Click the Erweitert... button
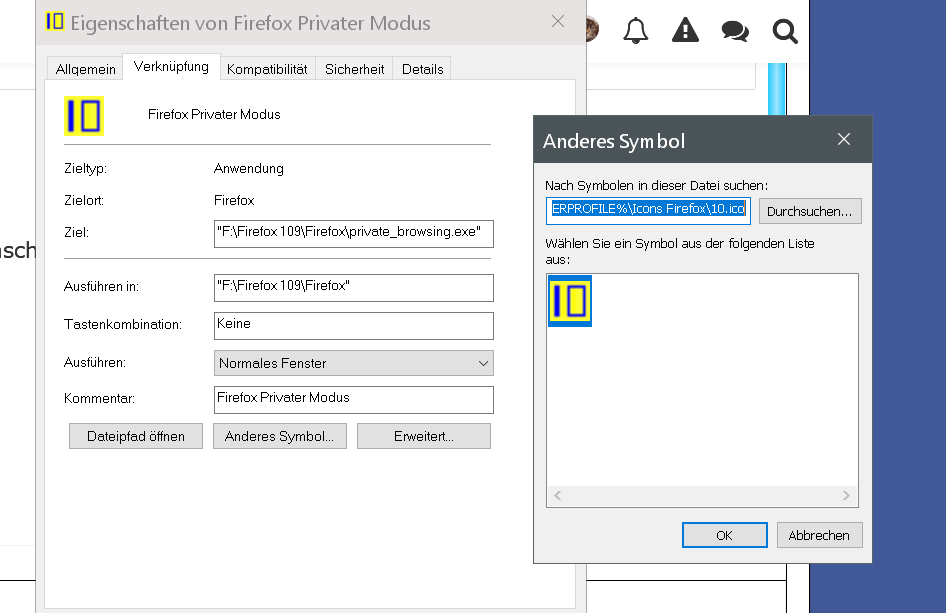This screenshot has height=613, width=946. 424,436
